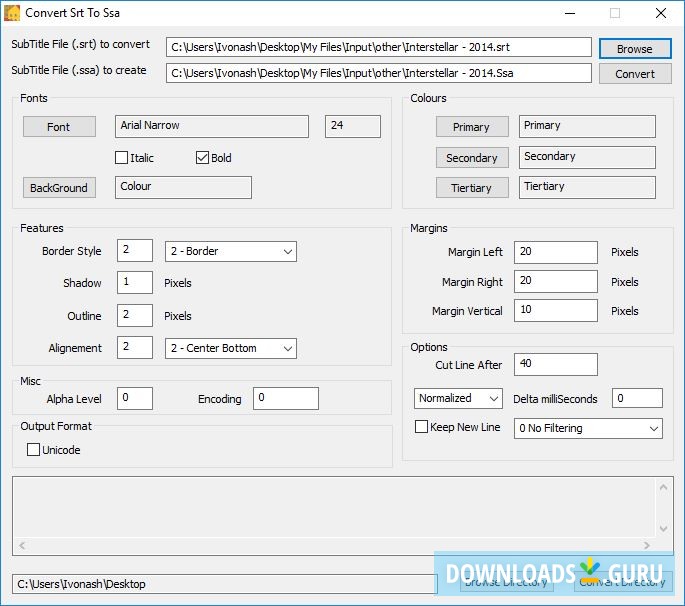Click the Arial Narrow font name field
The height and width of the screenshot is (606, 685).
pos(212,126)
